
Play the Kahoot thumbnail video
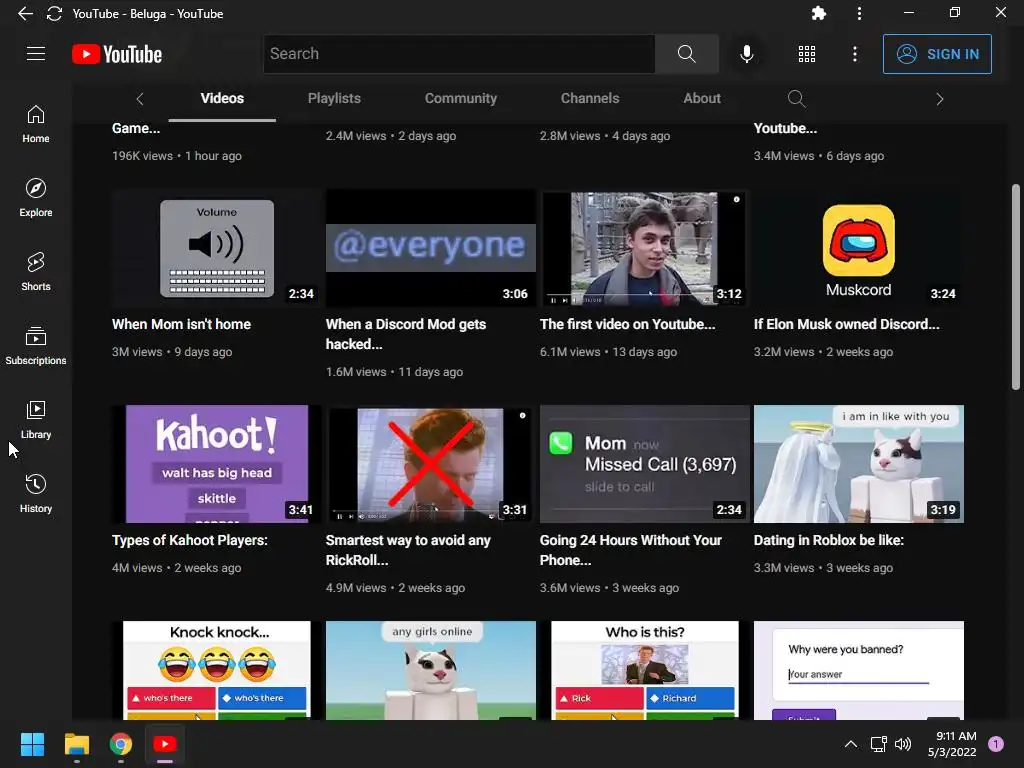[x=216, y=464]
